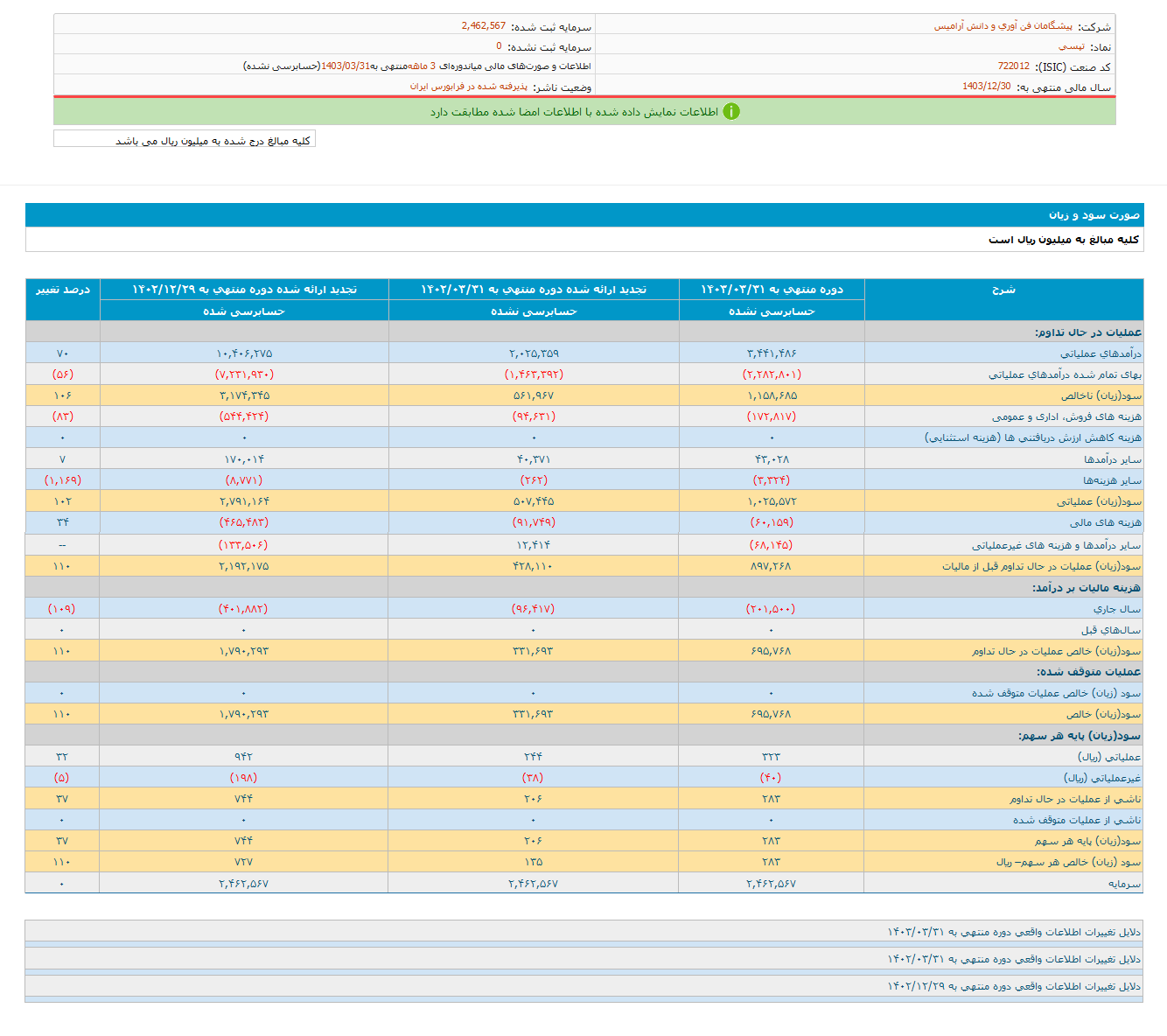Image resolution: width=1167 pixels, height=1036 pixels.
Task: Click the درصد تغییر column header
Action: 62,290
